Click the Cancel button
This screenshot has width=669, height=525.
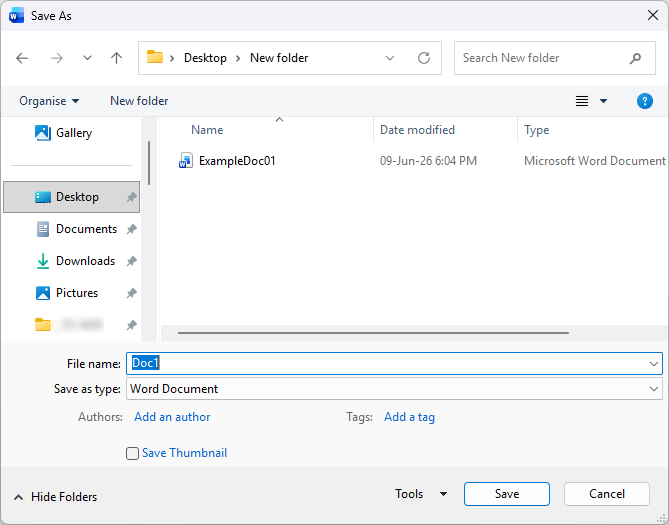tap(607, 494)
